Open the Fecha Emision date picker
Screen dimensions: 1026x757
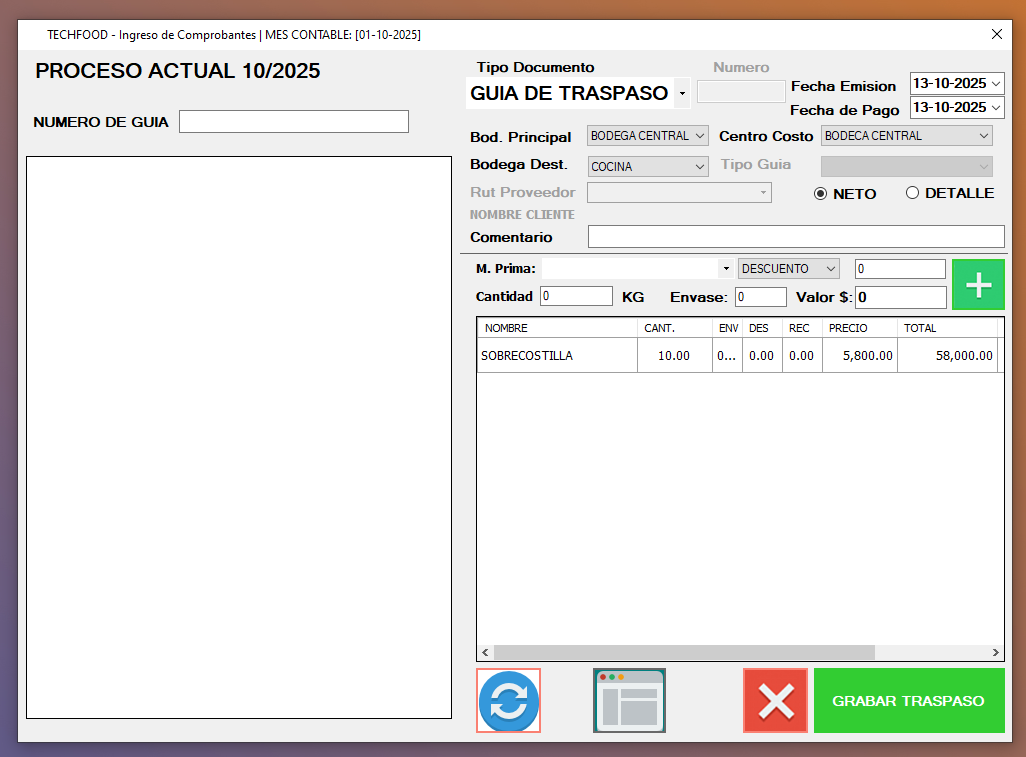[995, 83]
